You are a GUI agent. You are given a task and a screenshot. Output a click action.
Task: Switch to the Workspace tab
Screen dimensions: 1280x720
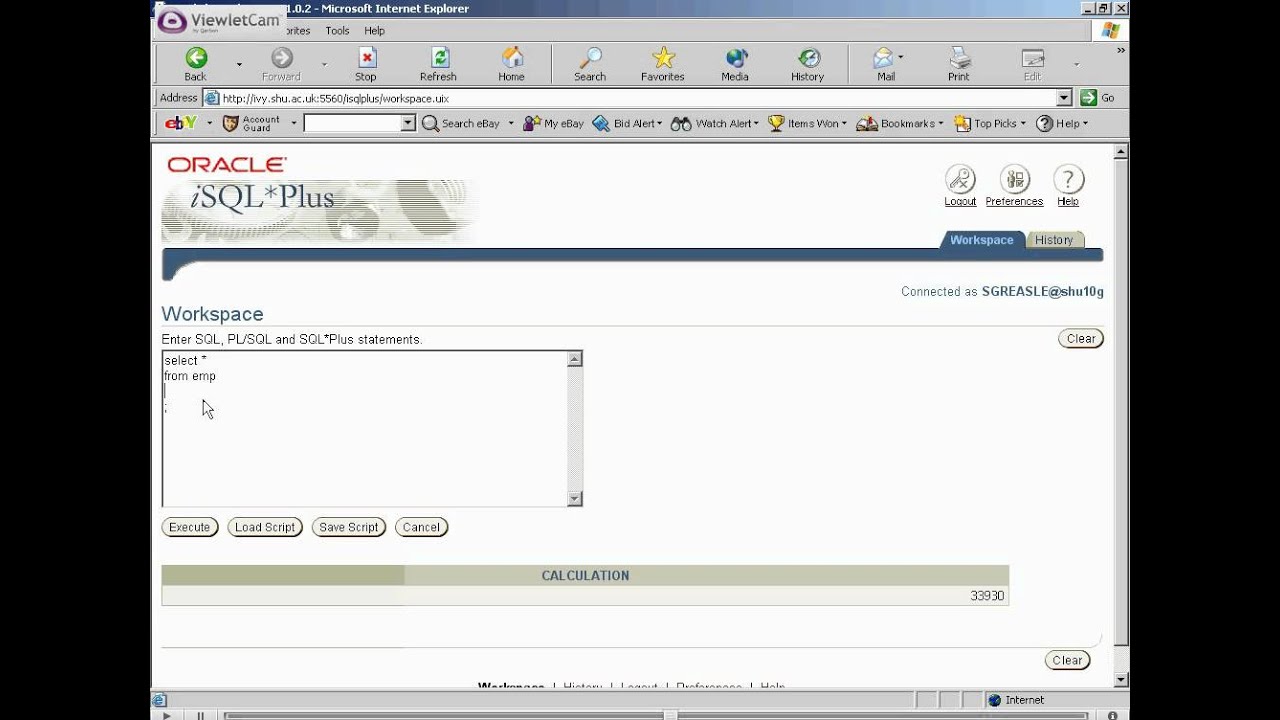[981, 240]
